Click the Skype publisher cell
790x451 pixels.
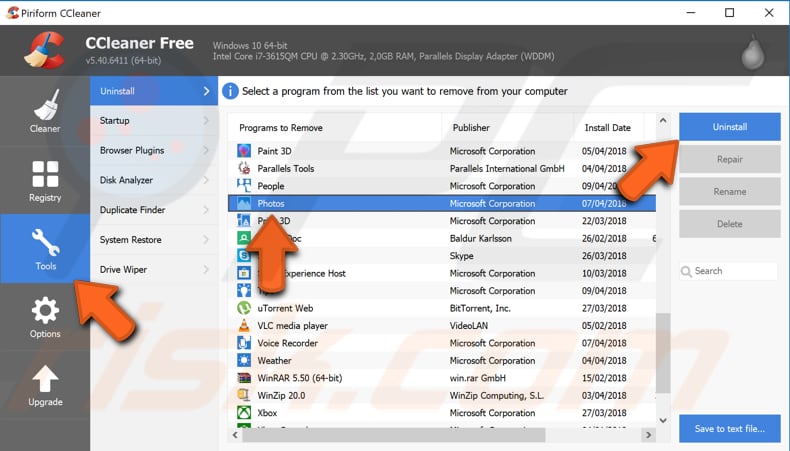462,256
